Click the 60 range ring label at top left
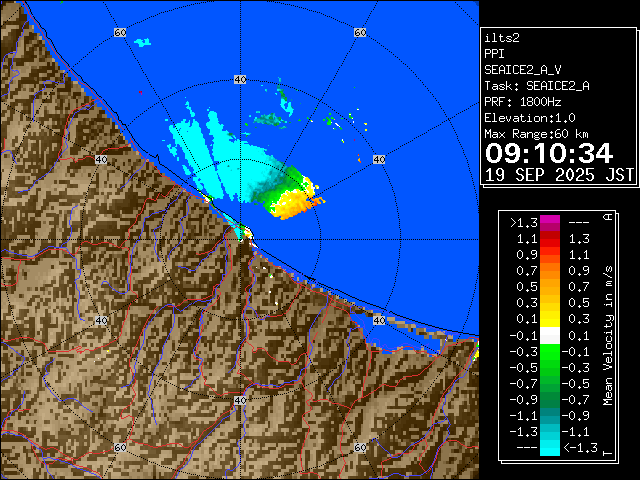The width and height of the screenshot is (640, 480). 120,33
